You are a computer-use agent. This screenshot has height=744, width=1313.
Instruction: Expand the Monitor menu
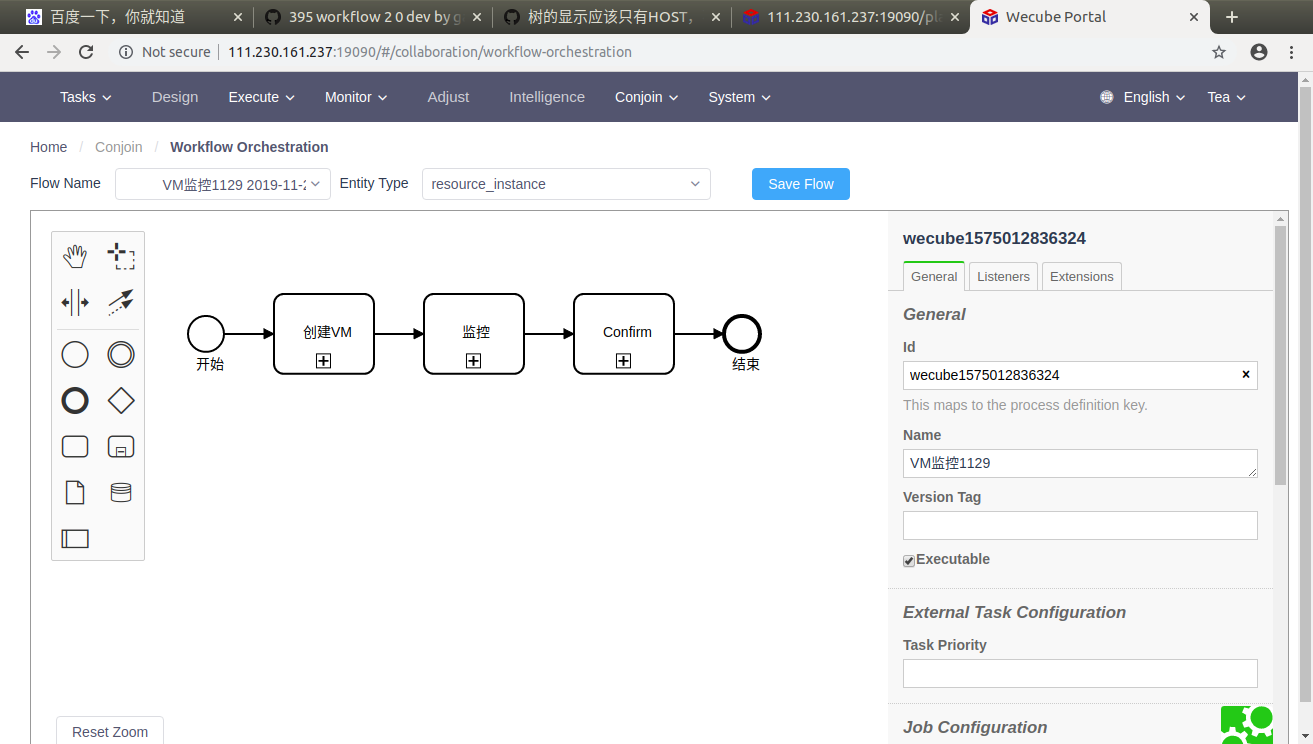[x=355, y=97]
